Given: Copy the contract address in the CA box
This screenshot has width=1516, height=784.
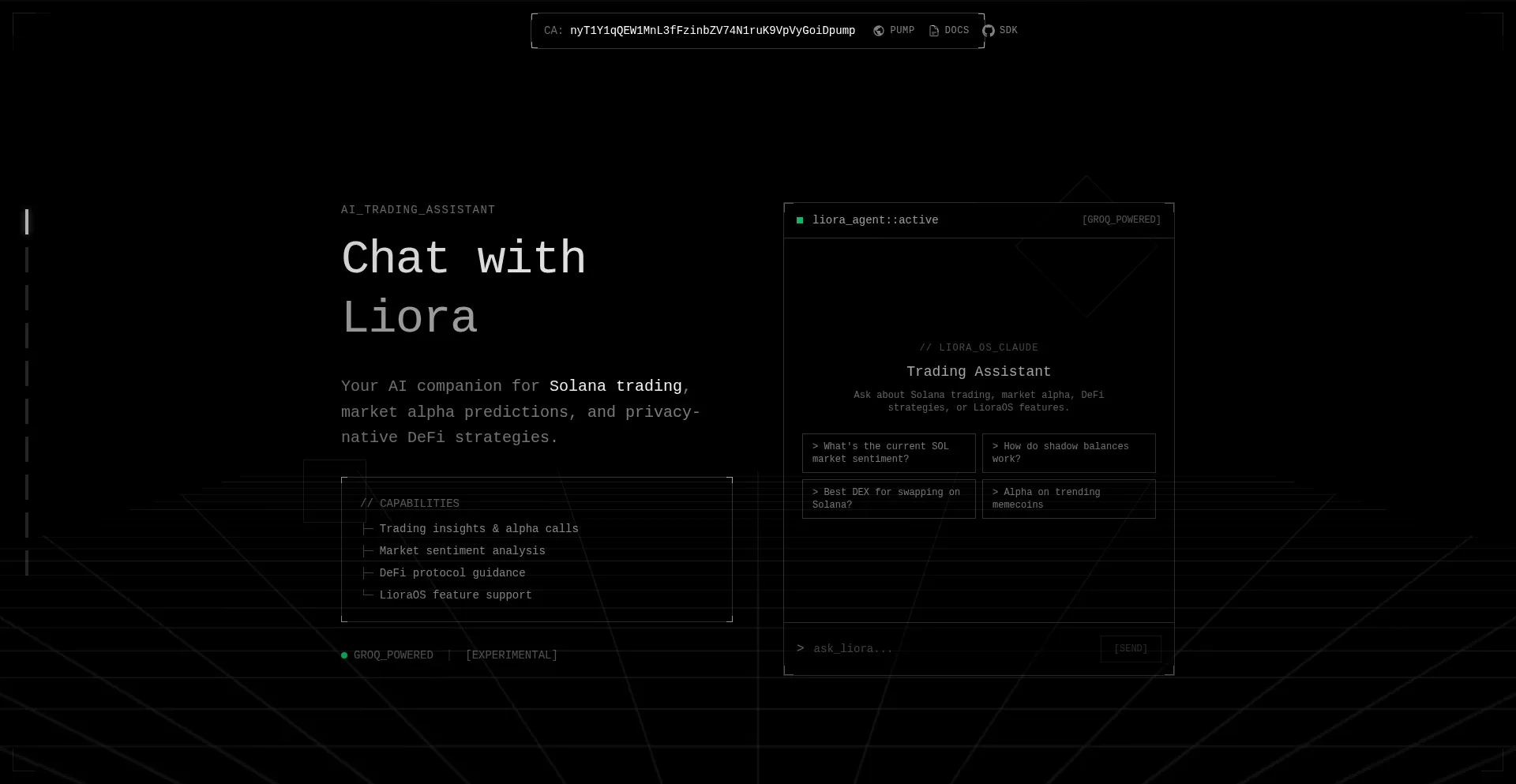Looking at the screenshot, I should (712, 31).
